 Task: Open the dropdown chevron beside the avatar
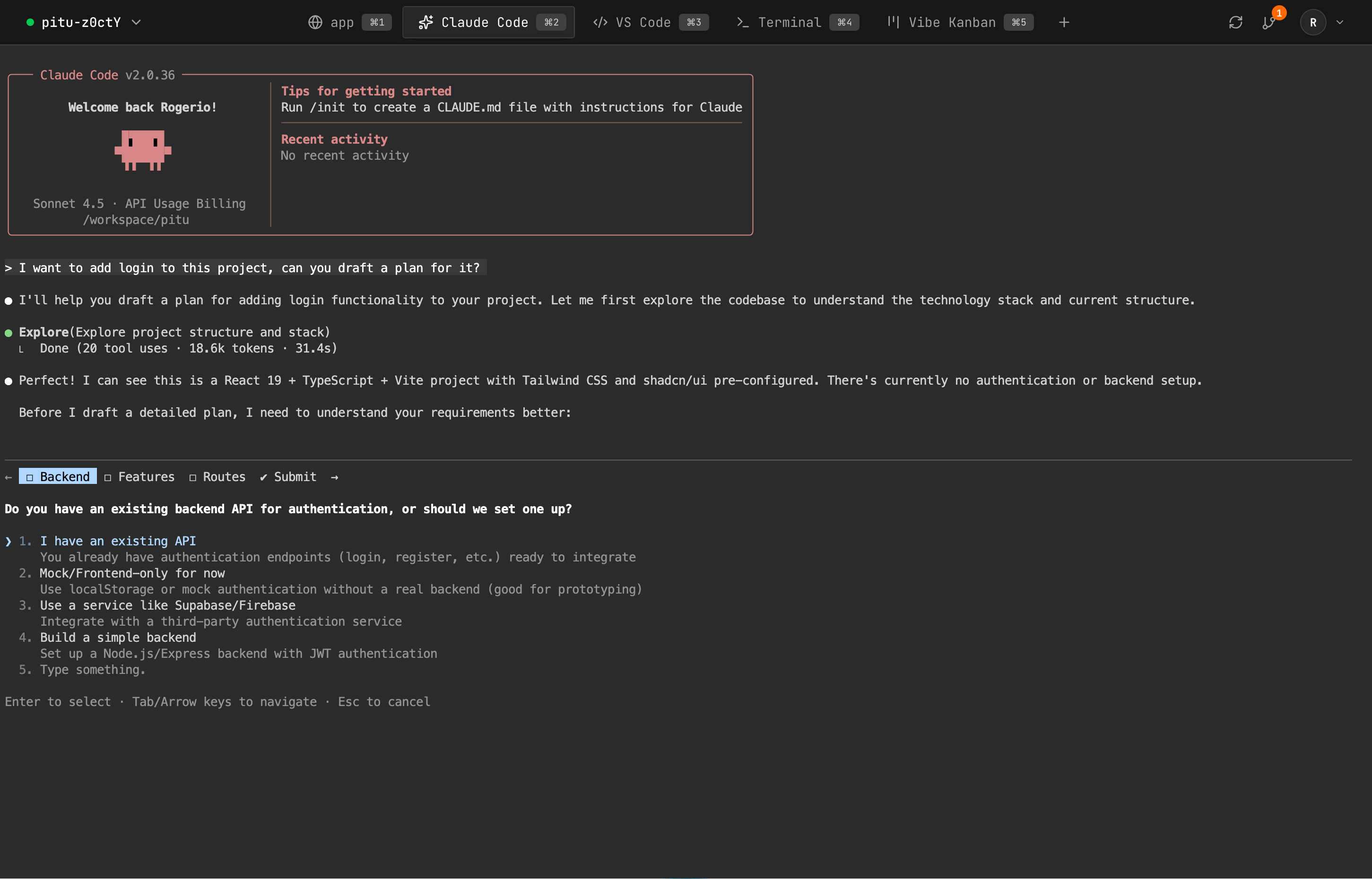tap(1340, 22)
